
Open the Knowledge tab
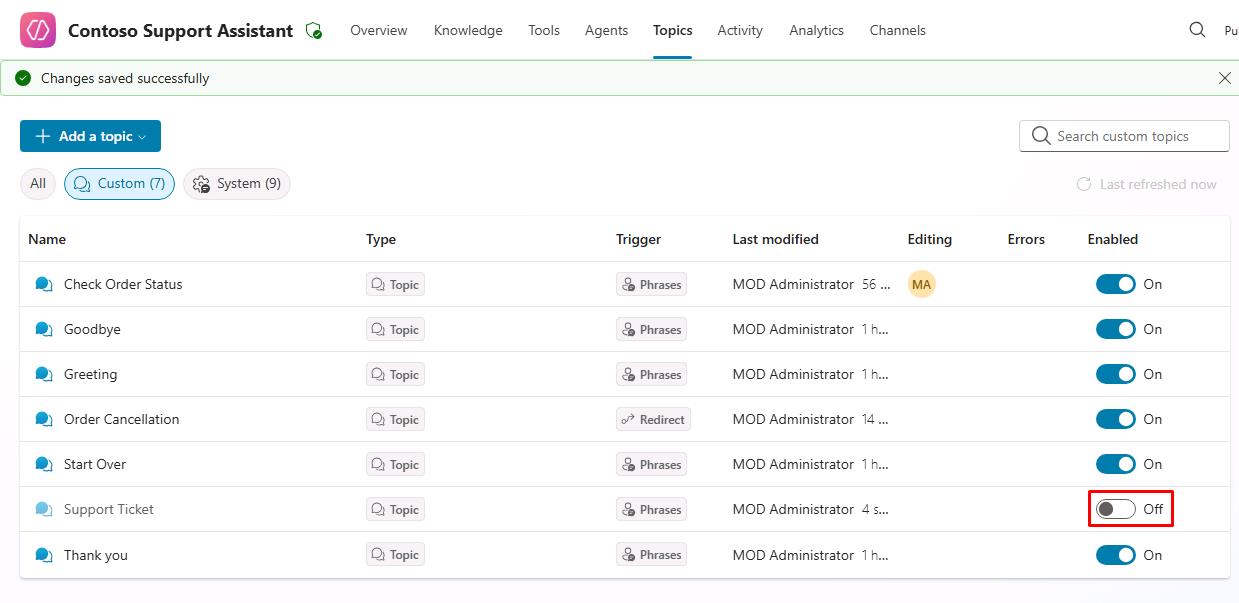pos(468,30)
